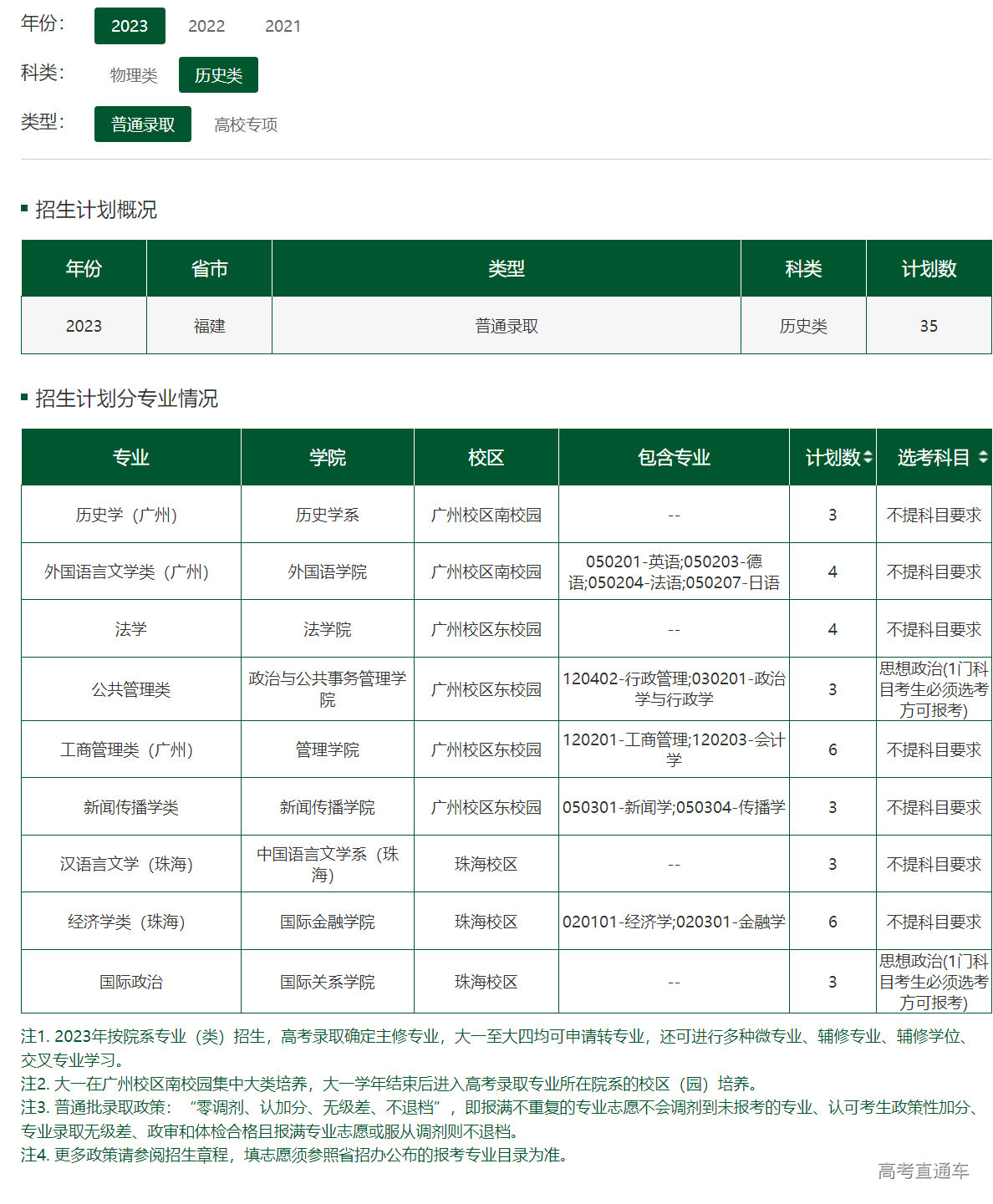Click the 35 total plan count cell

(929, 326)
